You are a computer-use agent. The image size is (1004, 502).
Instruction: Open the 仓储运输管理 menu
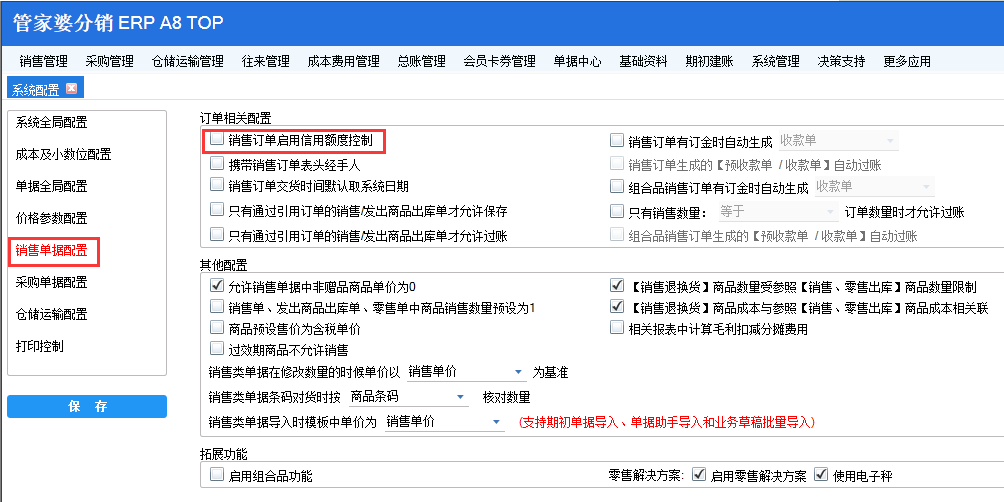pyautogui.click(x=188, y=62)
